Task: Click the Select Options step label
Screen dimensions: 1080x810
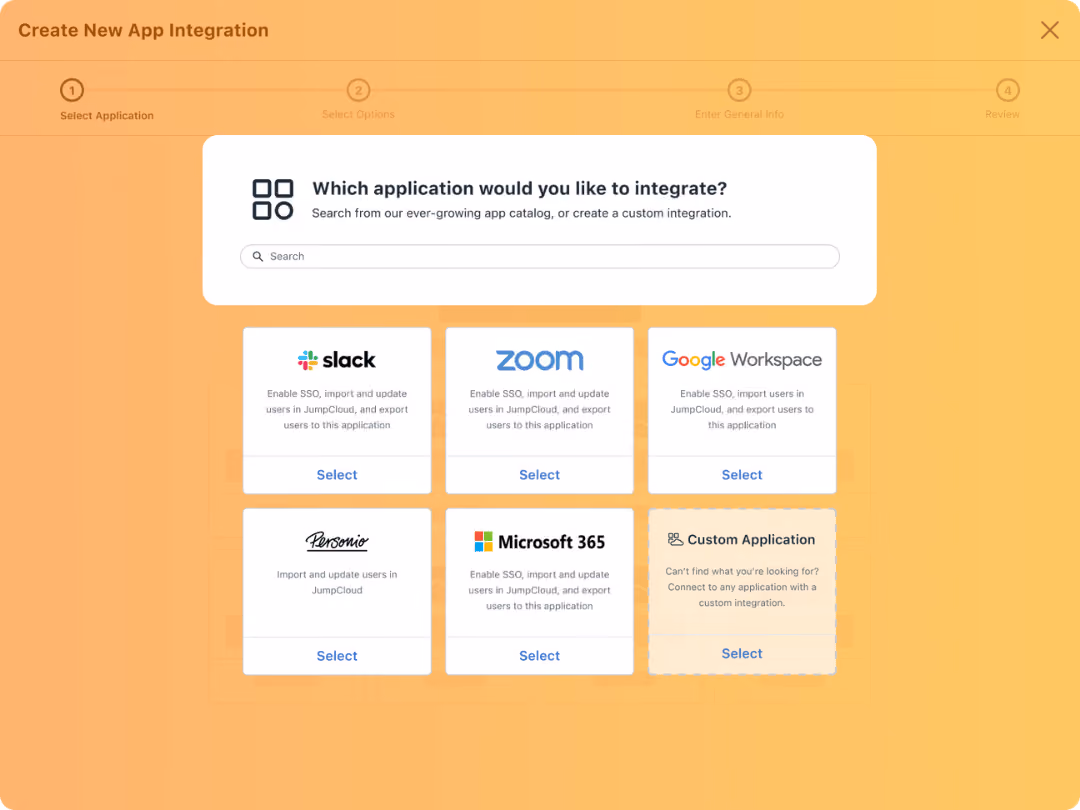Action: pos(358,114)
